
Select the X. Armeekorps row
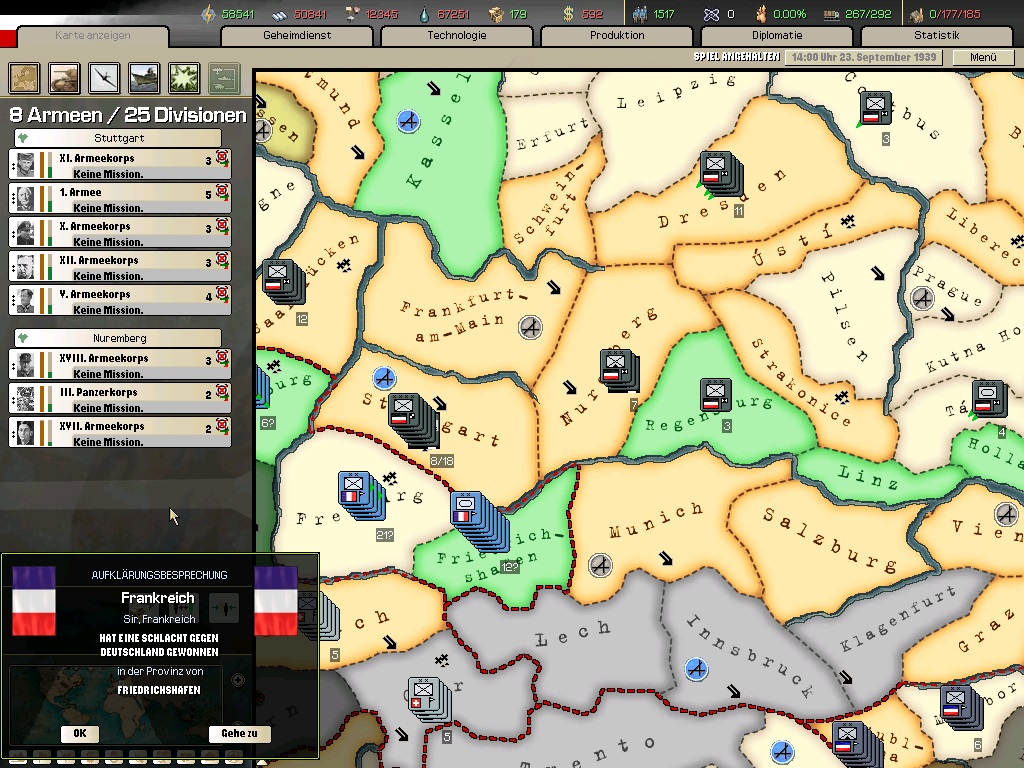tap(120, 232)
